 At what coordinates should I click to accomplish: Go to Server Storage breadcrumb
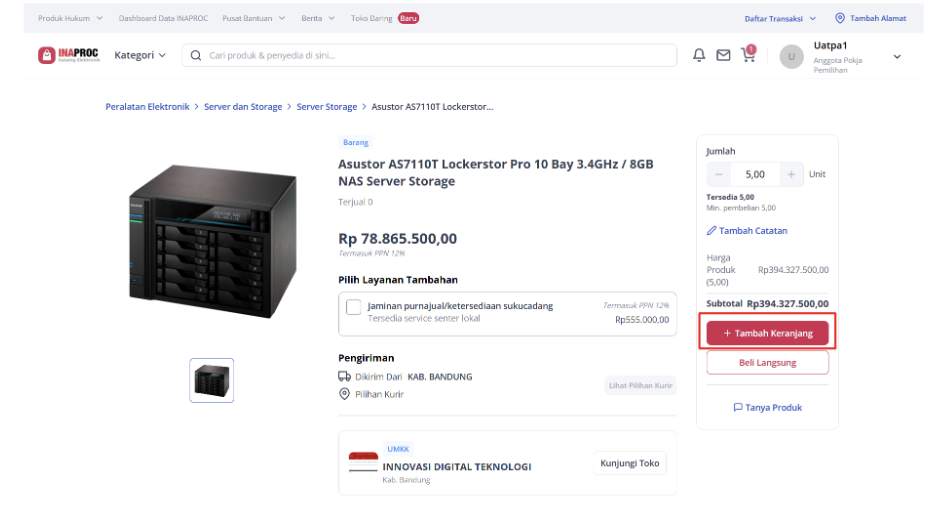click(327, 106)
